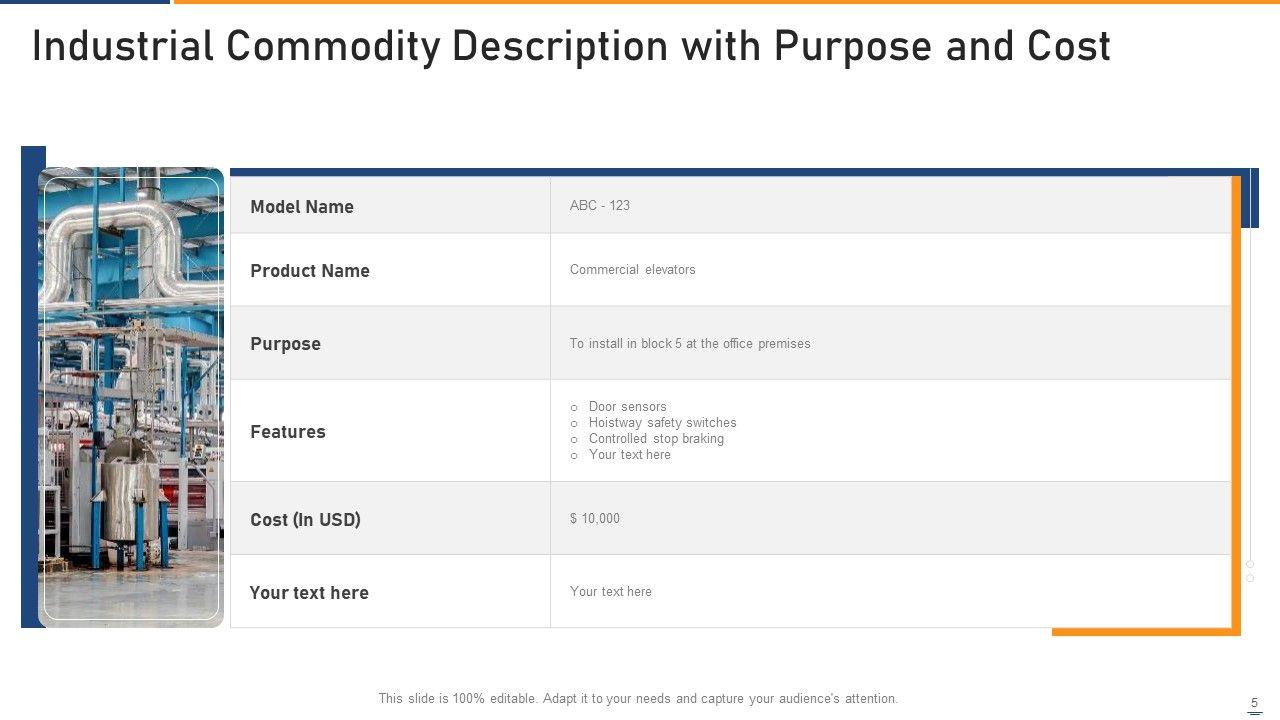
Task: Select the ABC - 123 value
Action: [600, 206]
